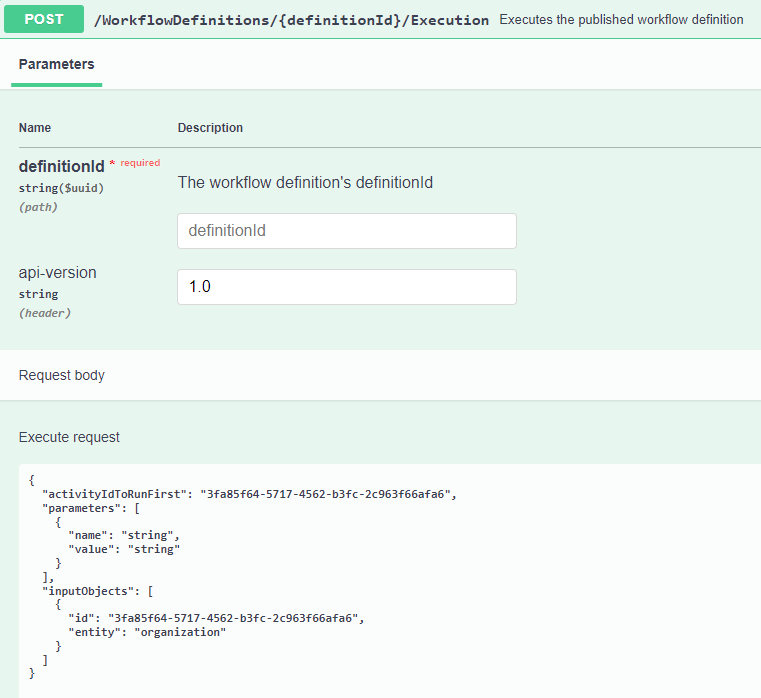The width and height of the screenshot is (761, 698).
Task: Click the JSON execute request body area
Action: coord(390,581)
